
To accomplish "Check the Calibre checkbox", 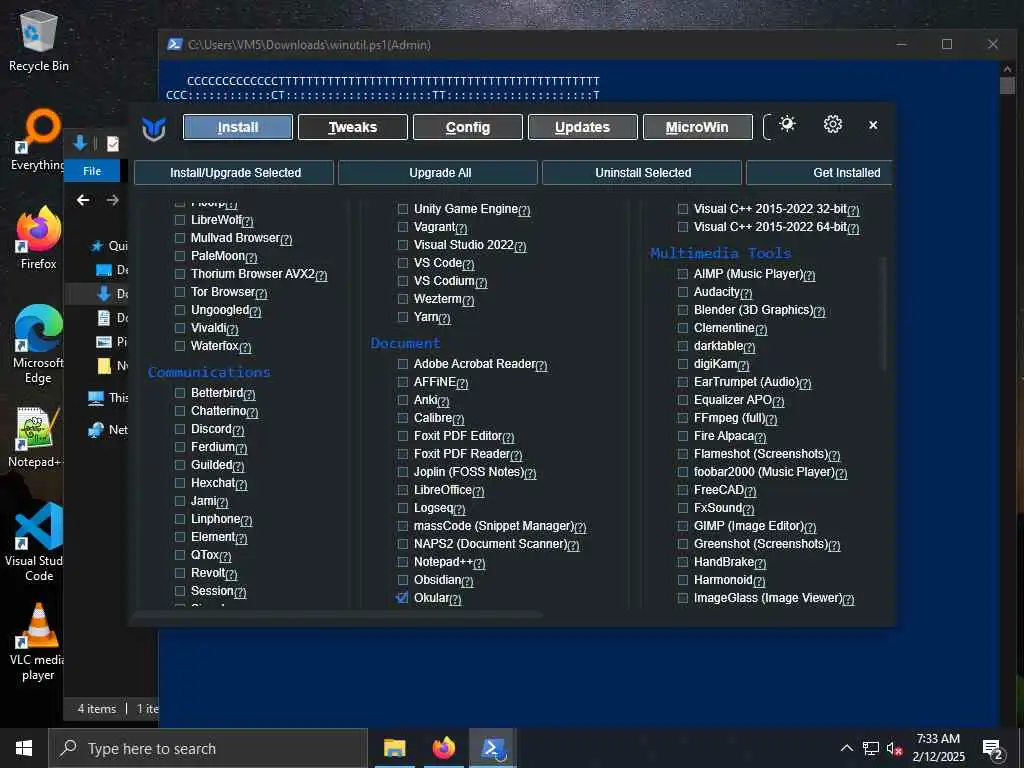I will tap(403, 418).
